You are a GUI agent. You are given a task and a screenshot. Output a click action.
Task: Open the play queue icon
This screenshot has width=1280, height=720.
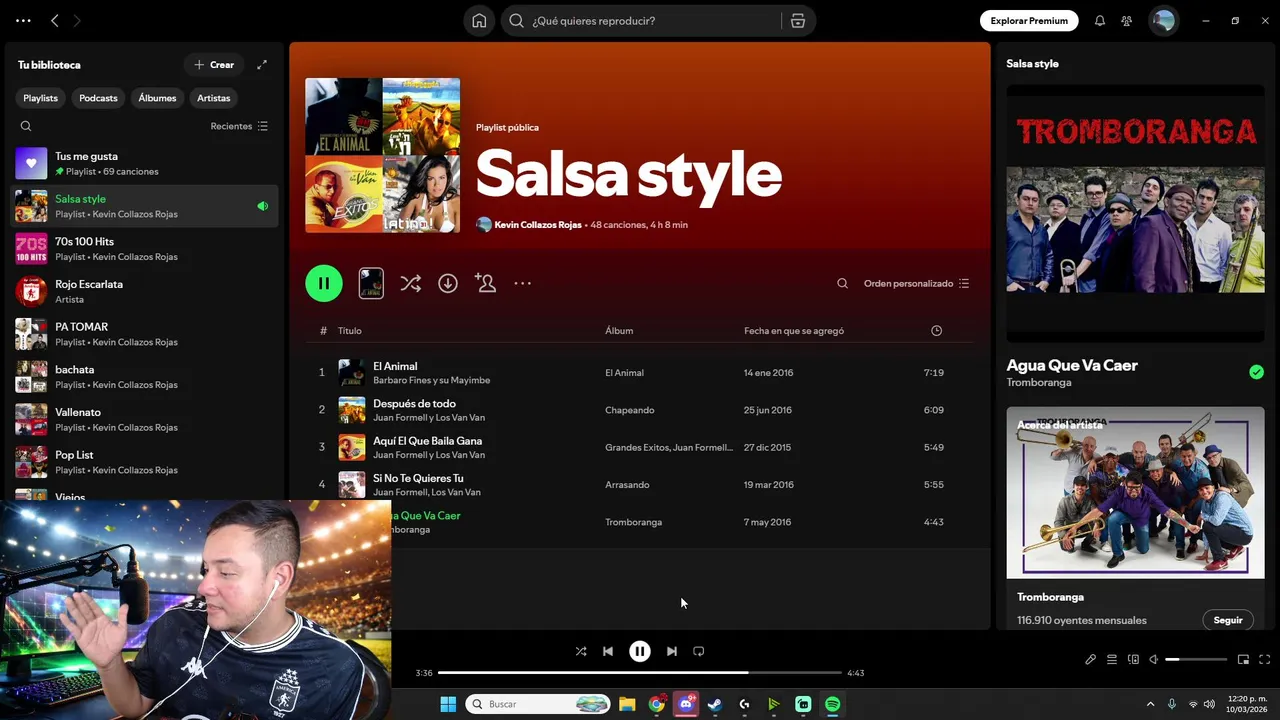coord(1112,659)
